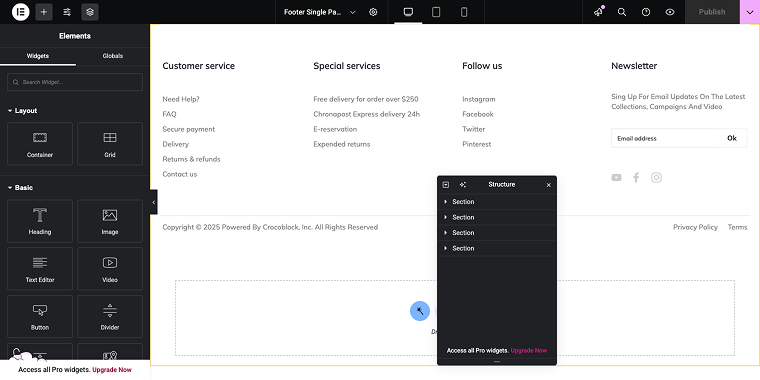
Task: Preview changes with eye icon
Action: [x=670, y=12]
